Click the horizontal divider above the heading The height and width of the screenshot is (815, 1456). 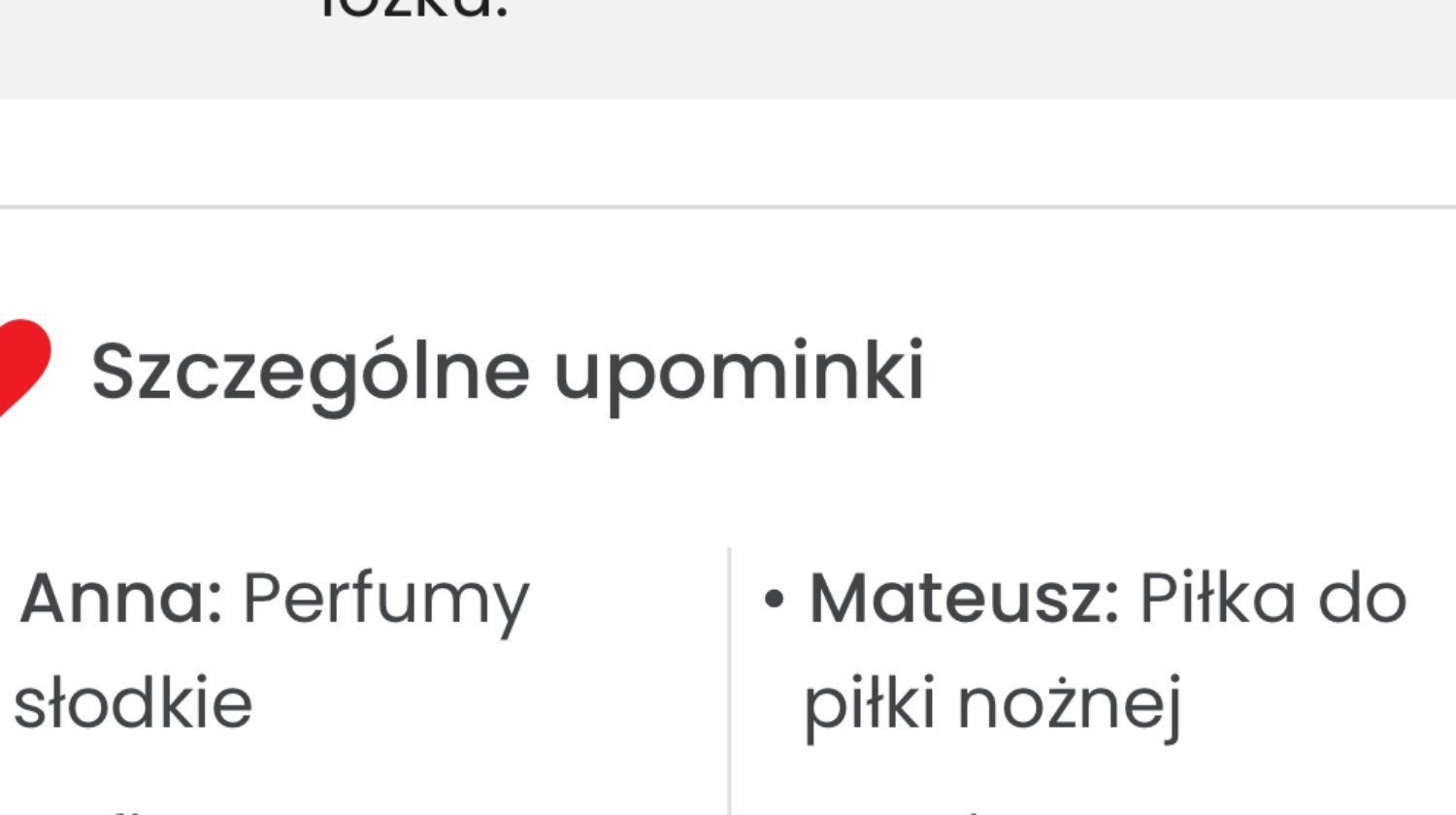728,207
